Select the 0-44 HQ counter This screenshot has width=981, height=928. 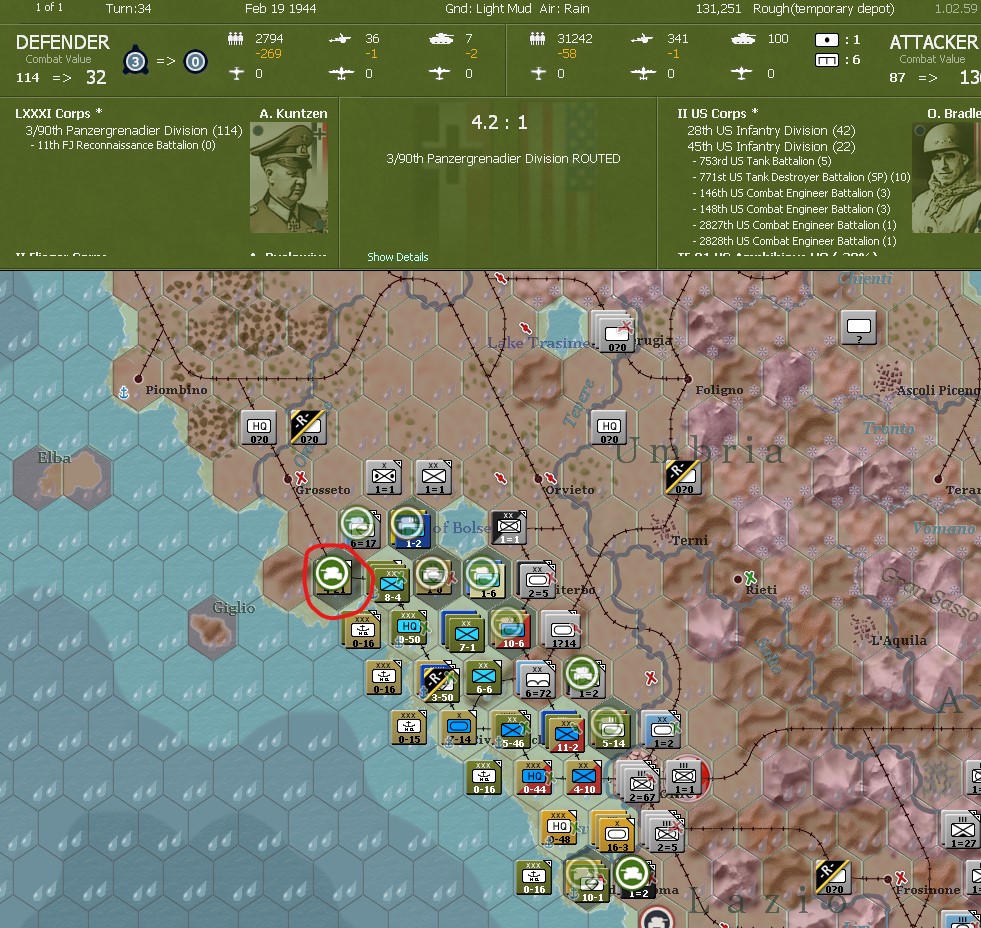[534, 778]
